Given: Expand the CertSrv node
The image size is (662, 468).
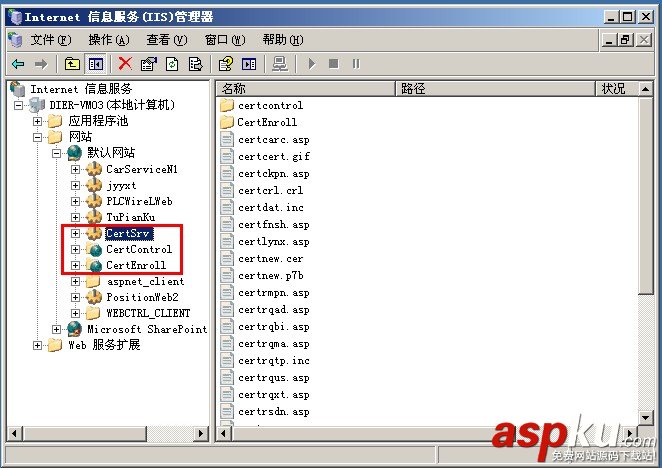Looking at the screenshot, I should point(75,233).
